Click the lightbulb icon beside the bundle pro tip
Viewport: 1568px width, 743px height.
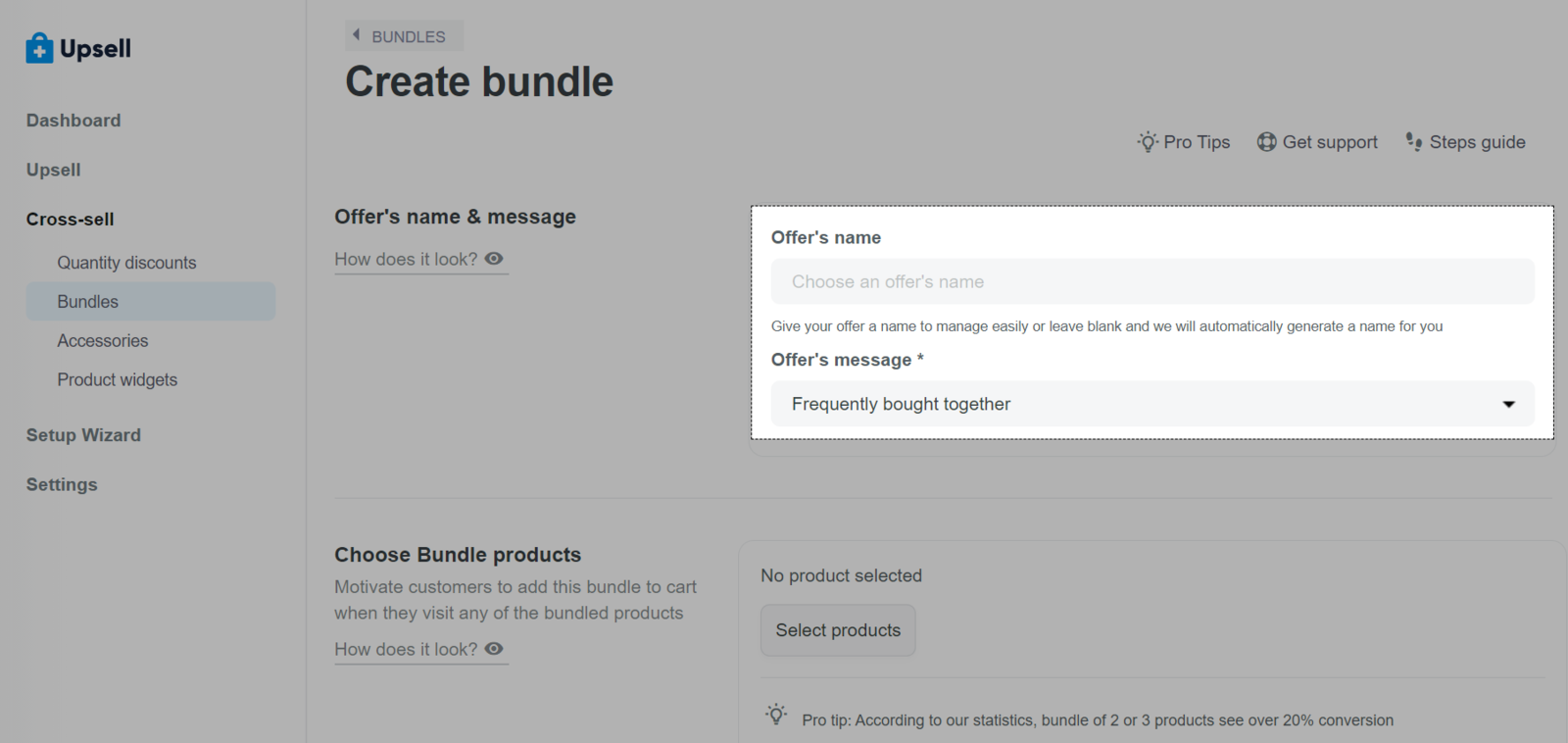pos(776,715)
